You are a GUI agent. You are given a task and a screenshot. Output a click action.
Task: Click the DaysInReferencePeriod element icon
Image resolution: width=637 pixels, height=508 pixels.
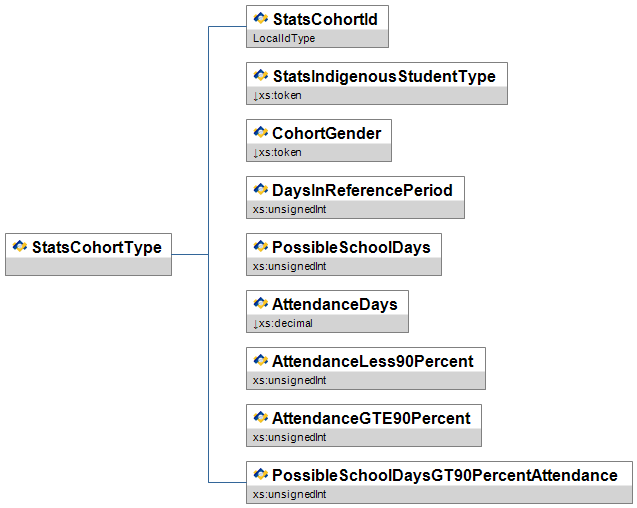tap(261, 190)
